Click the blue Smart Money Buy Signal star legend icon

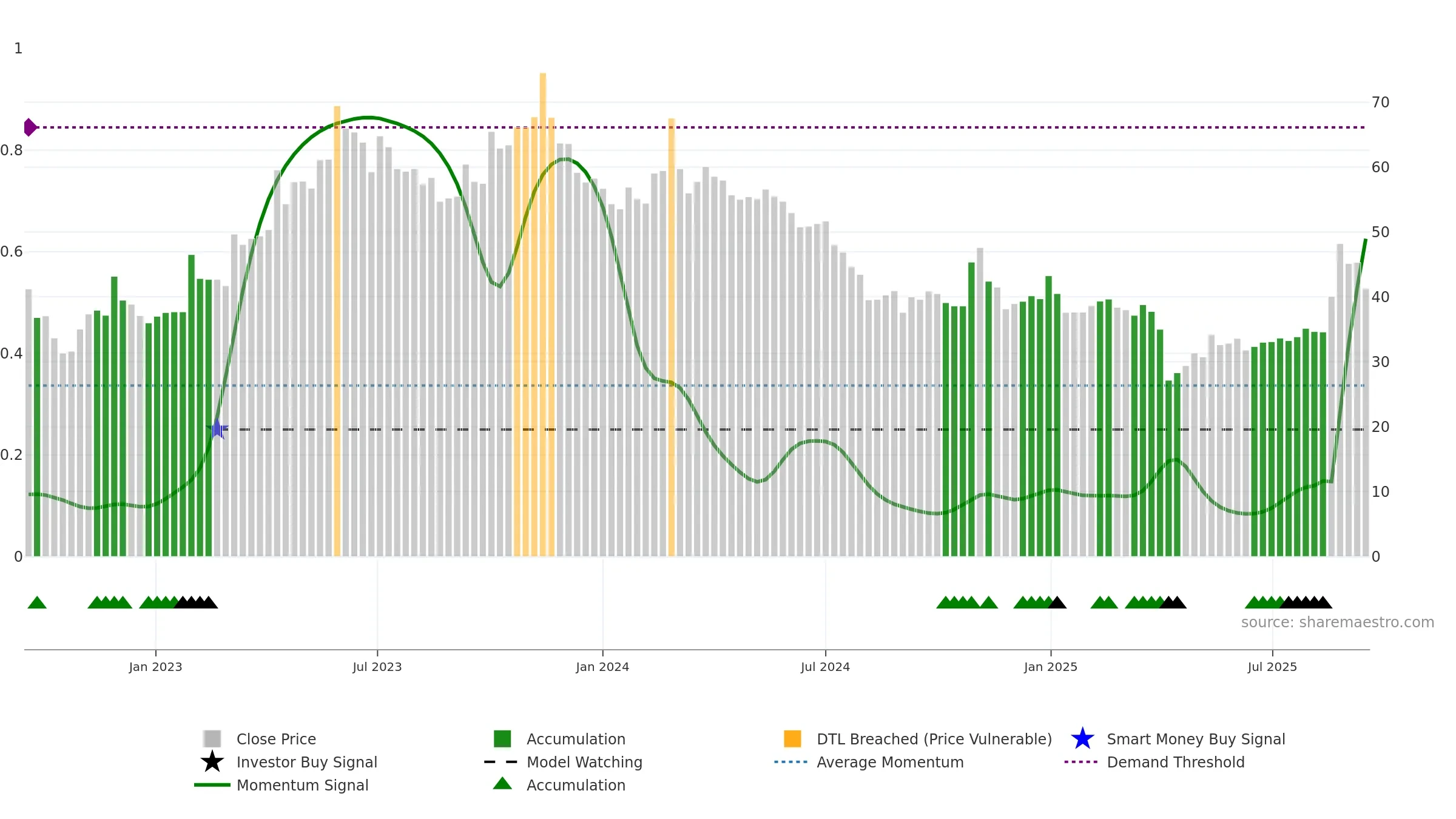coord(1082,738)
